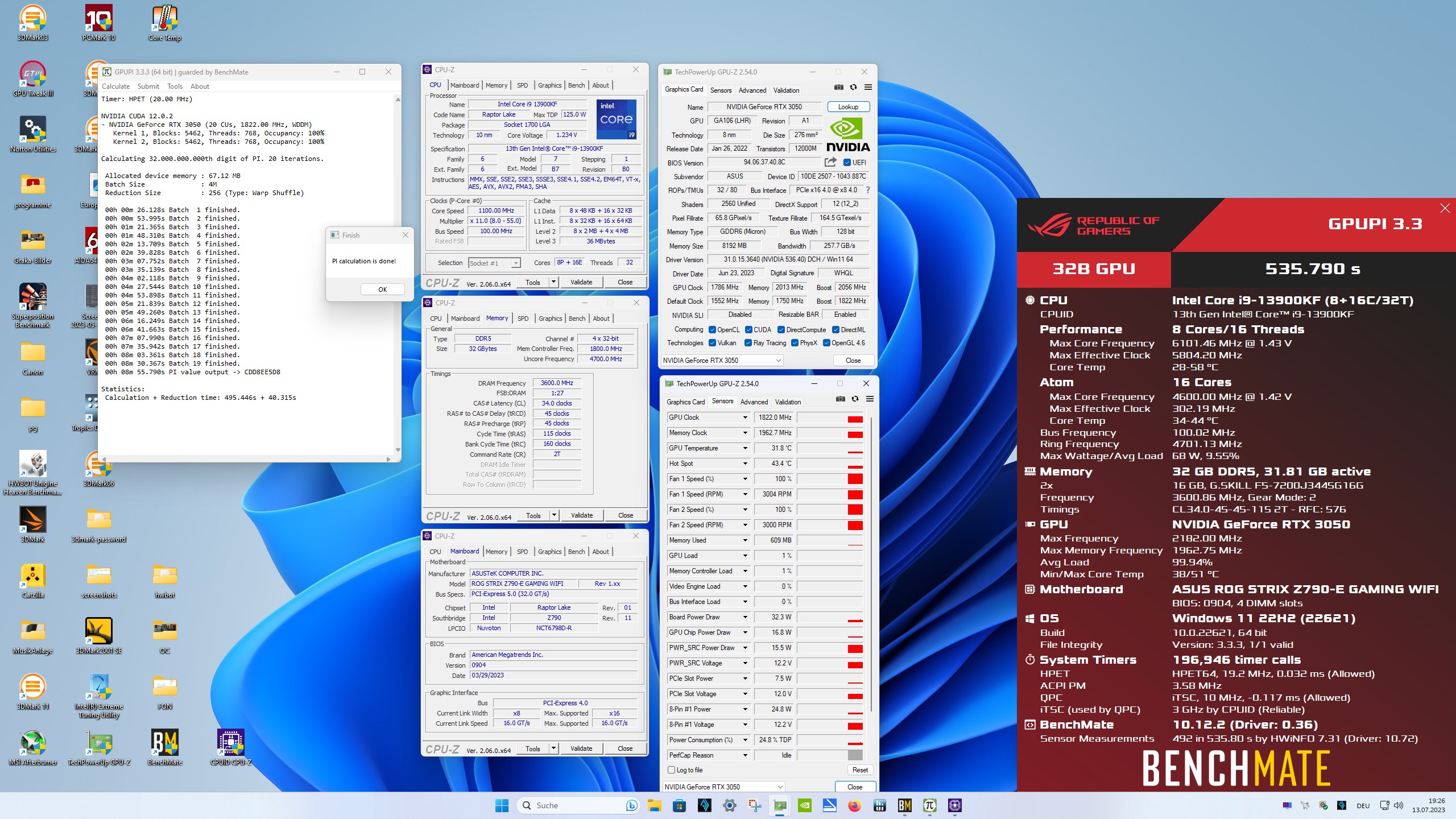Open Validation tab in GPU-Z Sensors window

(788, 402)
